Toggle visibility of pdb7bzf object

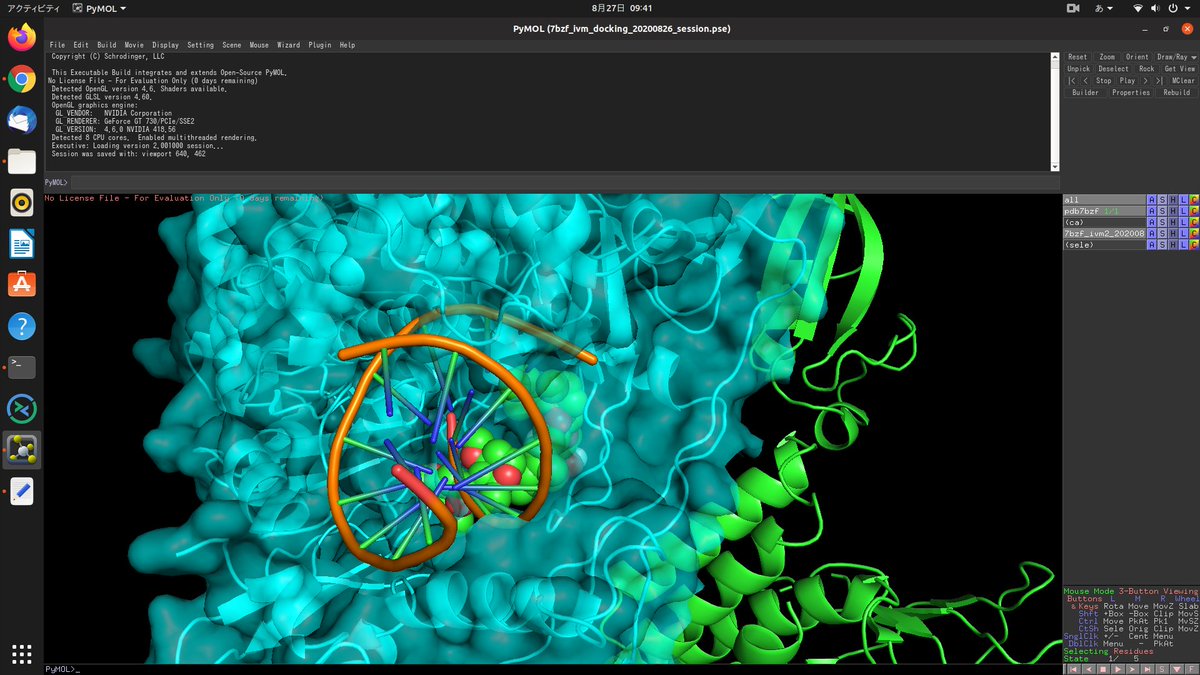click(1104, 211)
